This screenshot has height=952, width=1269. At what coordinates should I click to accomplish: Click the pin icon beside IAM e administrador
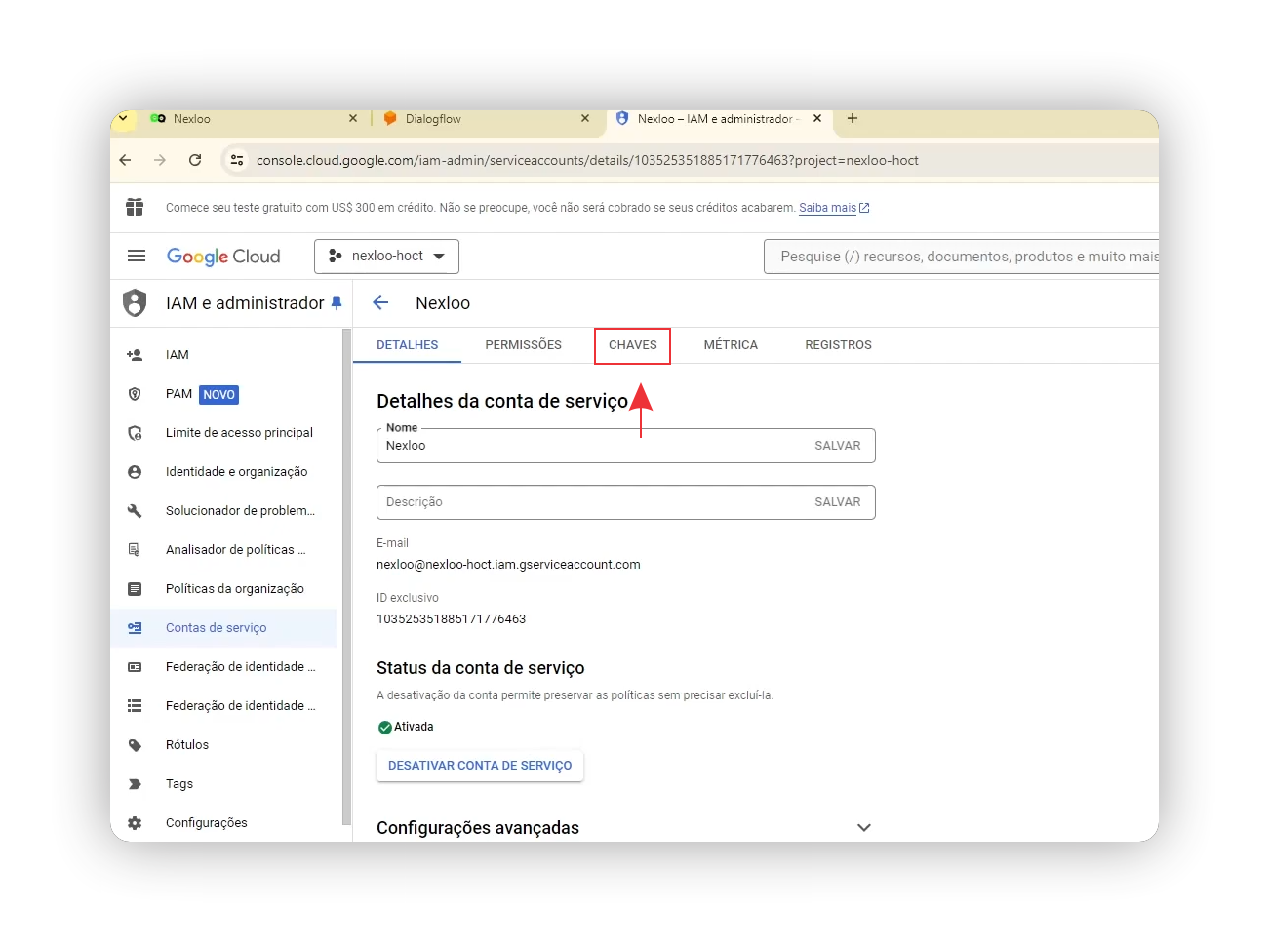pyautogui.click(x=337, y=303)
